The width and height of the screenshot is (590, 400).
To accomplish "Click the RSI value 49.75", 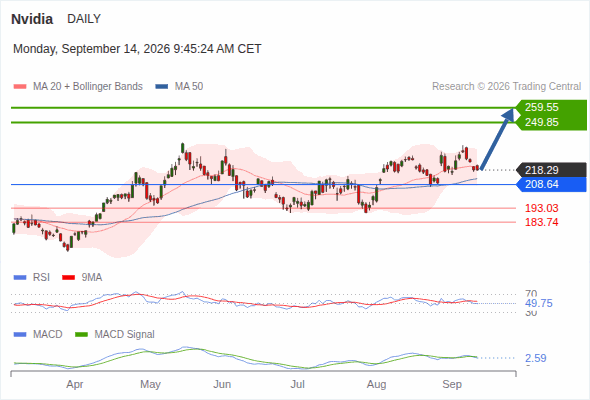I will click(539, 303).
